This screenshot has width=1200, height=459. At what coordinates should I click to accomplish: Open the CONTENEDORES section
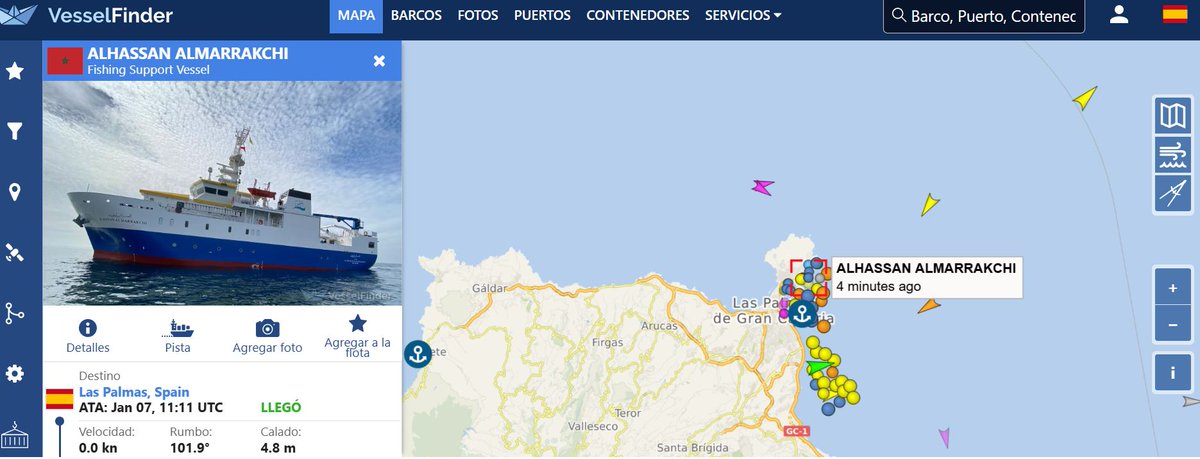pyautogui.click(x=638, y=15)
